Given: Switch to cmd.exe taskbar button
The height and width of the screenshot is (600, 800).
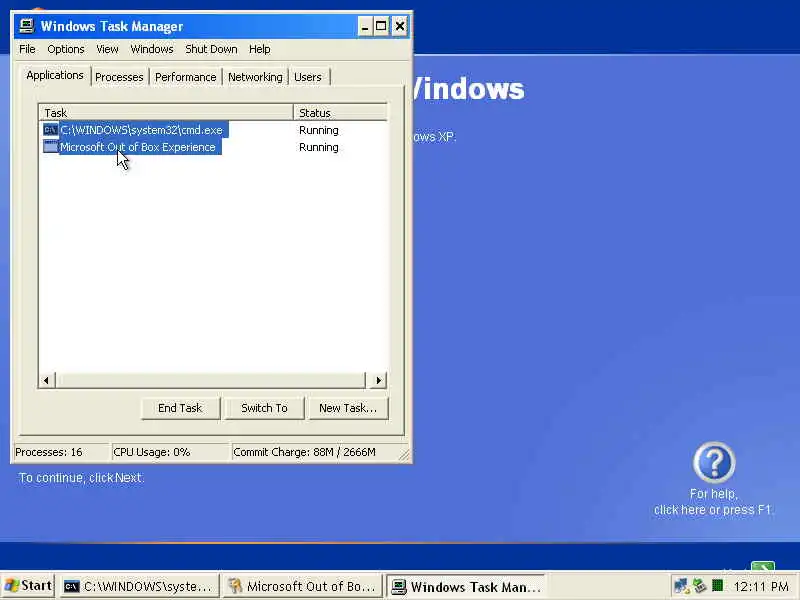Looking at the screenshot, I should 140,587.
